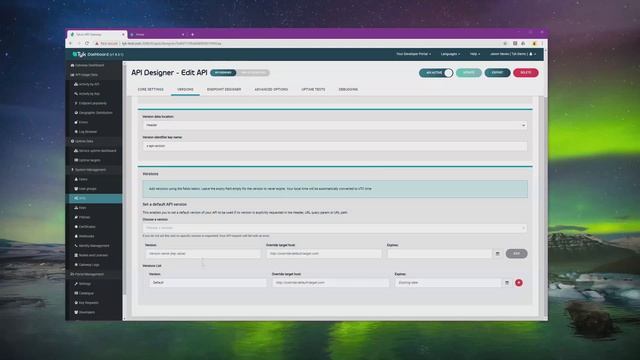Image resolution: width=640 pixels, height=360 pixels.
Task: Switch to Endpoint Designer tab
Action: pos(224,89)
